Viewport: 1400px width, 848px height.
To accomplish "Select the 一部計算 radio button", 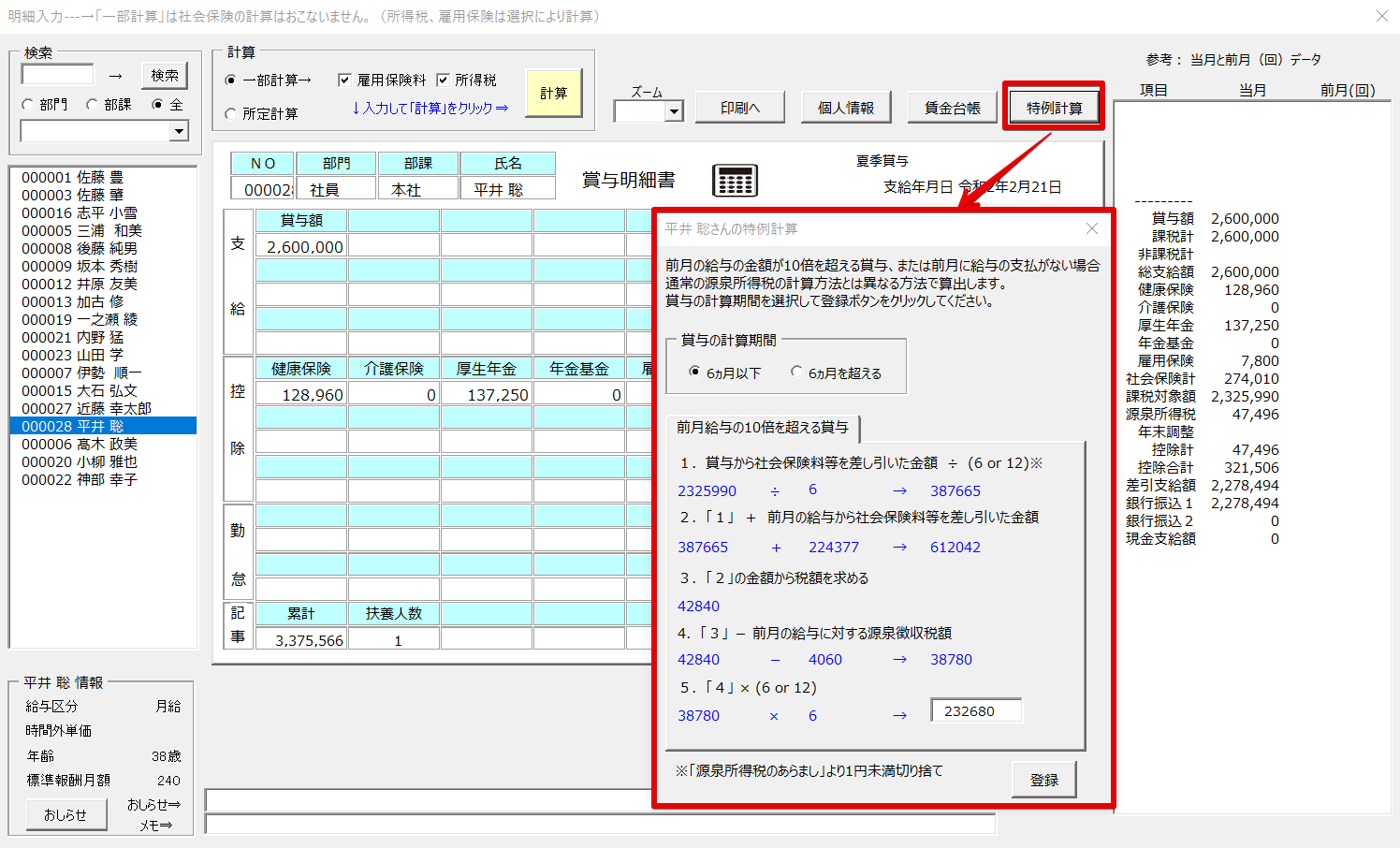I will pos(231,80).
